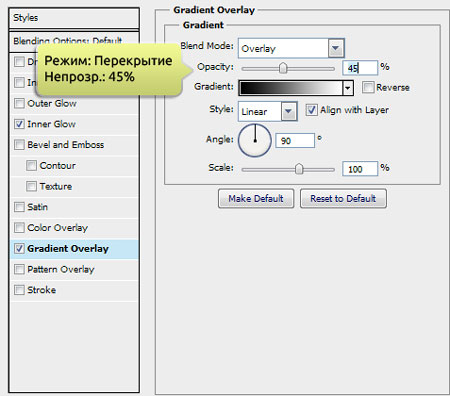Enable the Contour checkbox
450x396 pixels.
click(x=31, y=166)
